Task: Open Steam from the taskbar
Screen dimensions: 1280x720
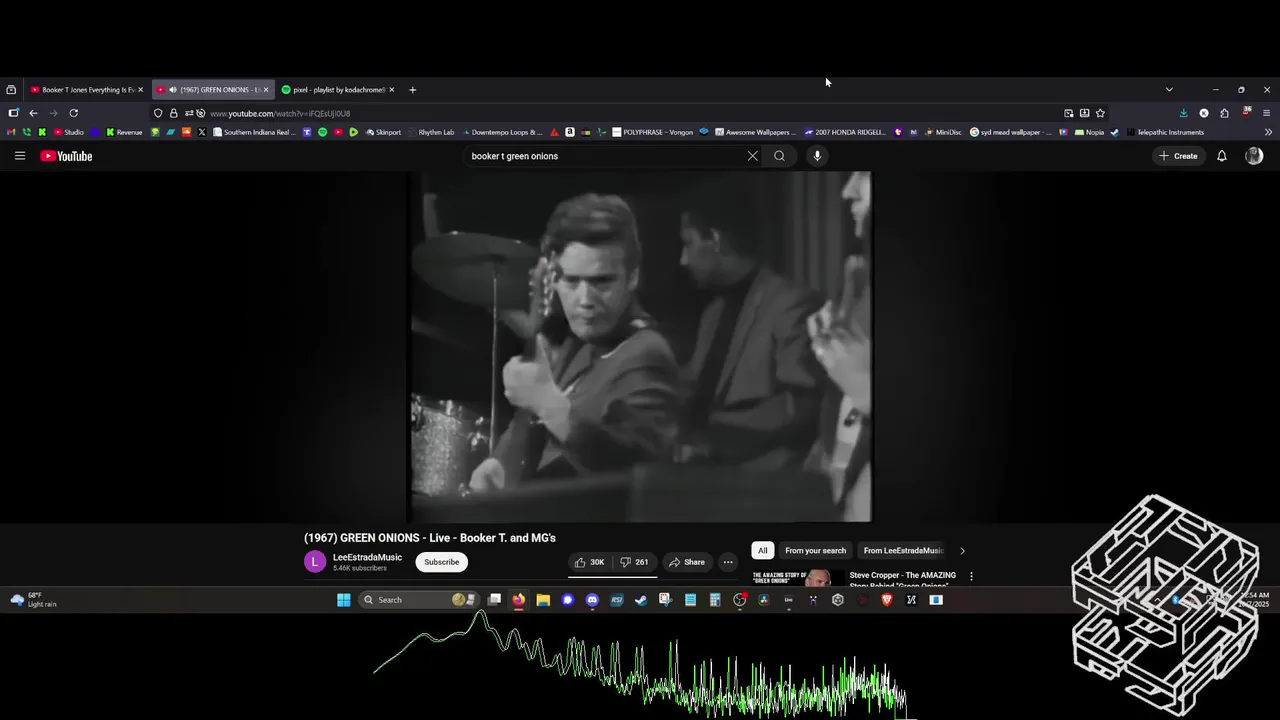Action: (641, 600)
